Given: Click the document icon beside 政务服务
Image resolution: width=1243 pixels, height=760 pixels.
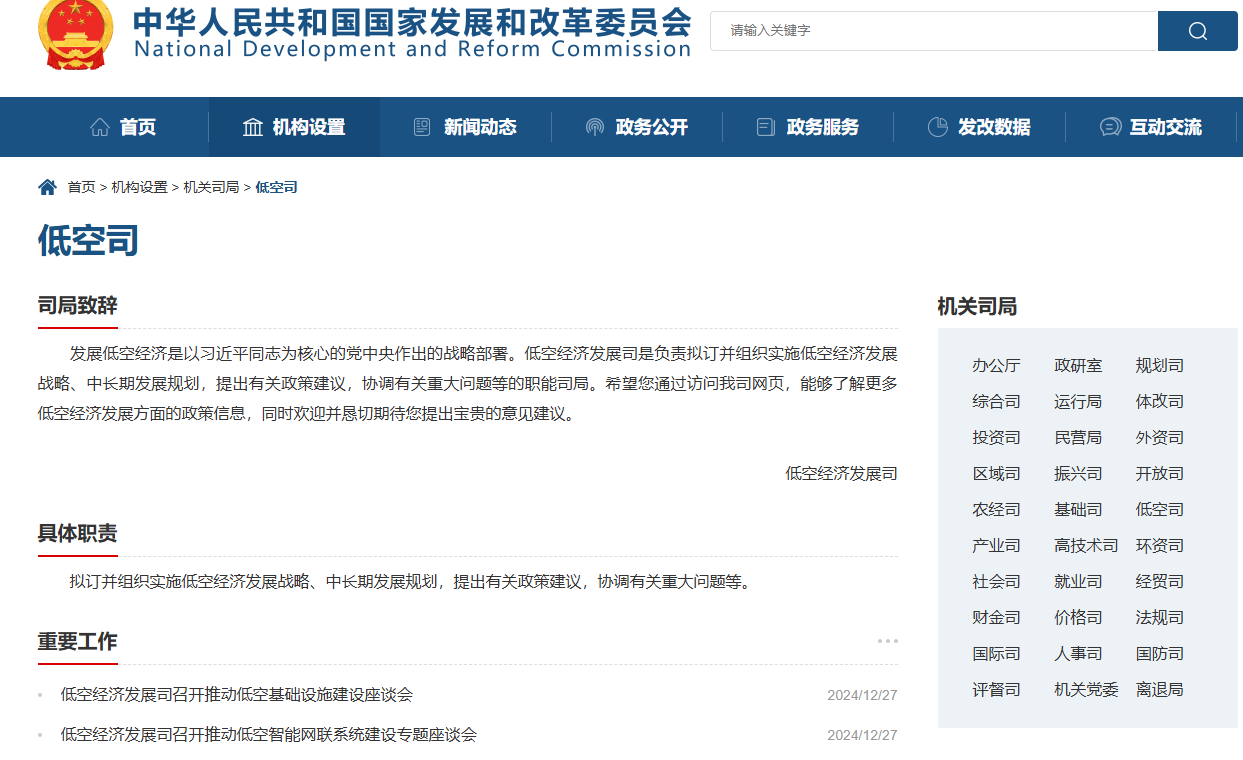Looking at the screenshot, I should (766, 127).
